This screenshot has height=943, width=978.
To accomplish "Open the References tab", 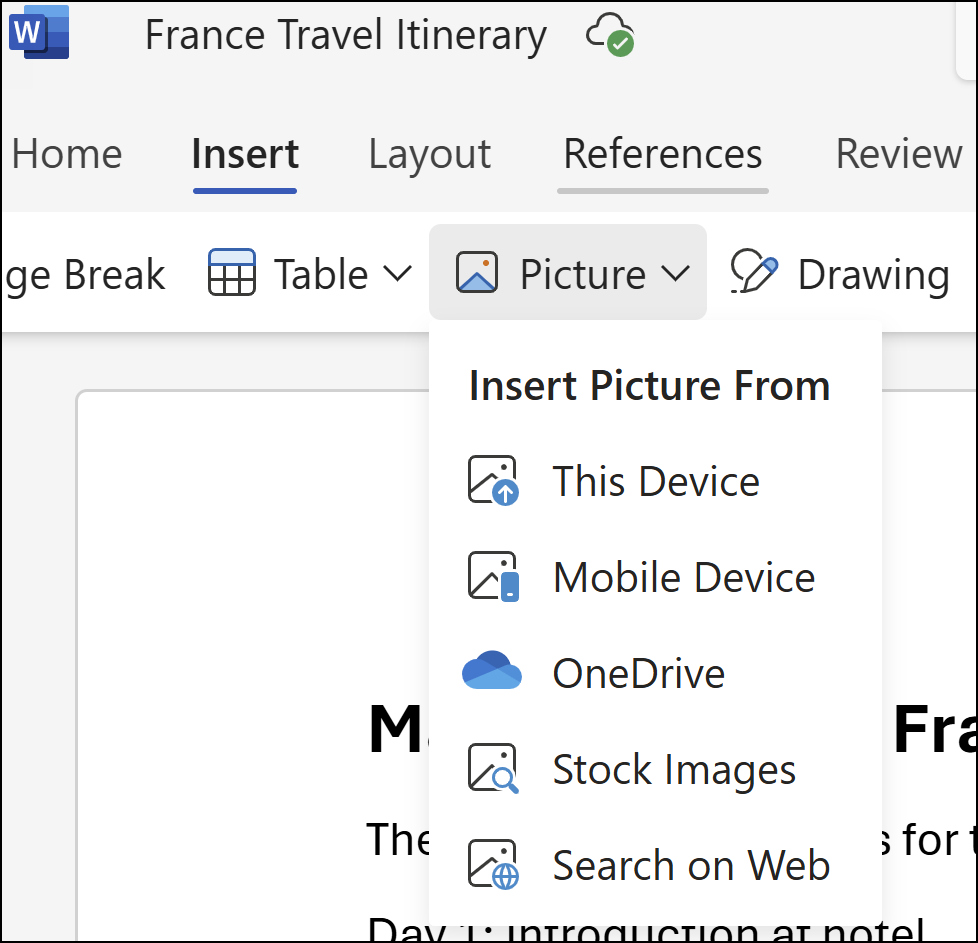I will click(x=662, y=154).
